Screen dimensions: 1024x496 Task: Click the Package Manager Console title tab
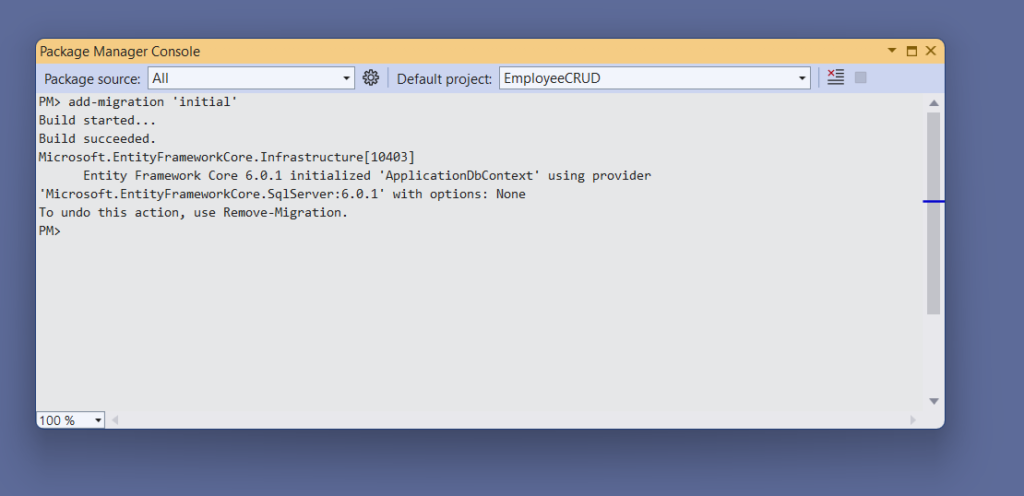(x=120, y=51)
